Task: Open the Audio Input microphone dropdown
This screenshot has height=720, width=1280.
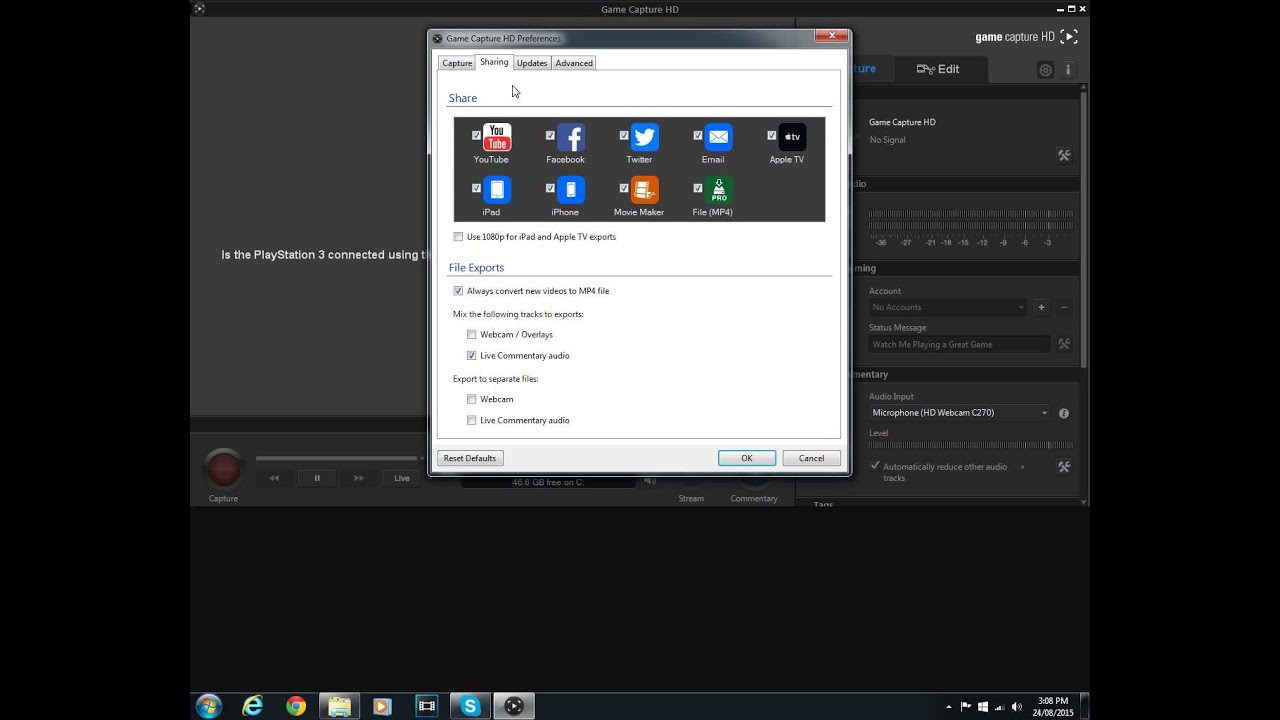Action: (960, 413)
